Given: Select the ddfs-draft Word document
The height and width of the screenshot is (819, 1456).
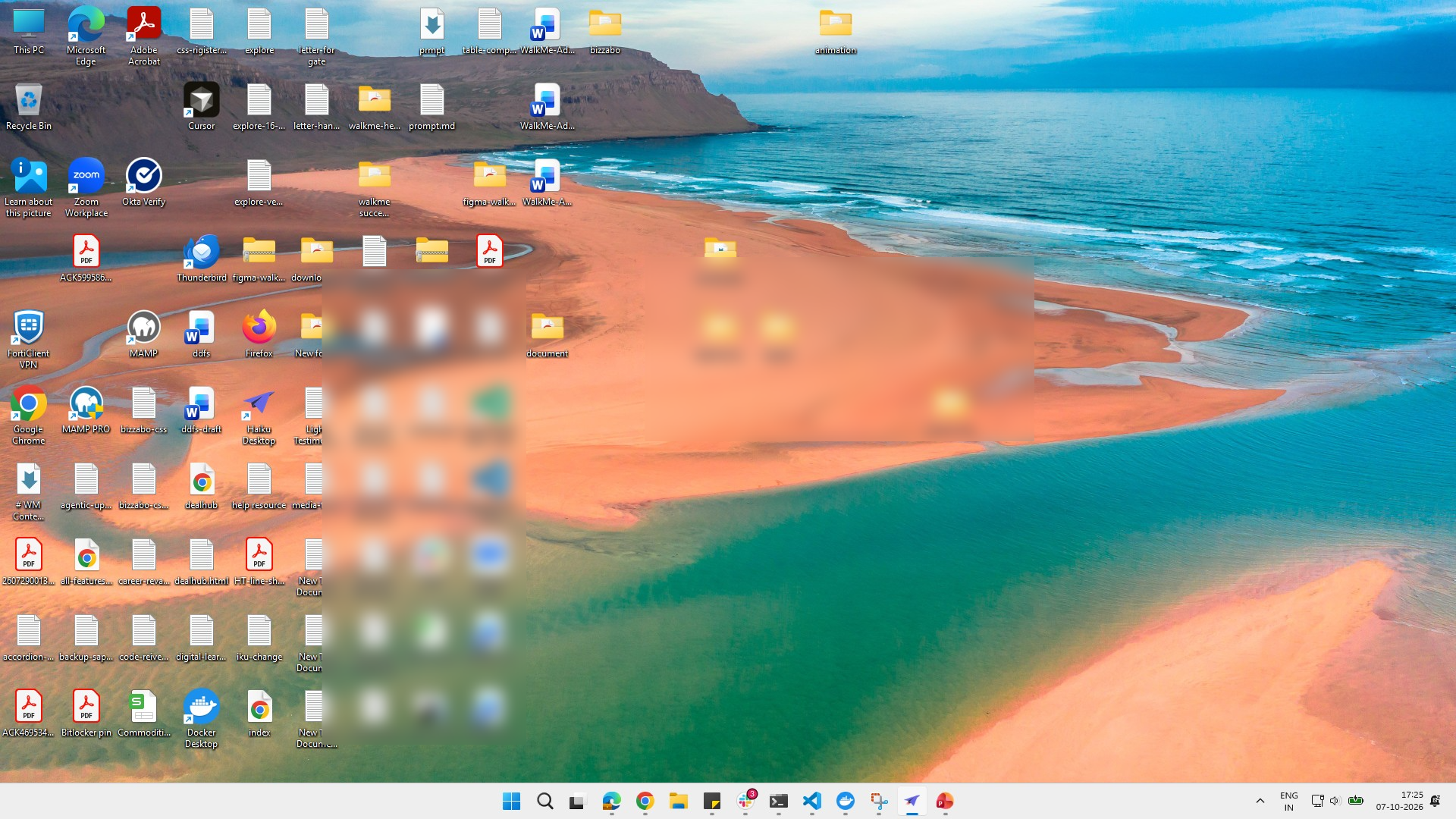Looking at the screenshot, I should tap(201, 410).
